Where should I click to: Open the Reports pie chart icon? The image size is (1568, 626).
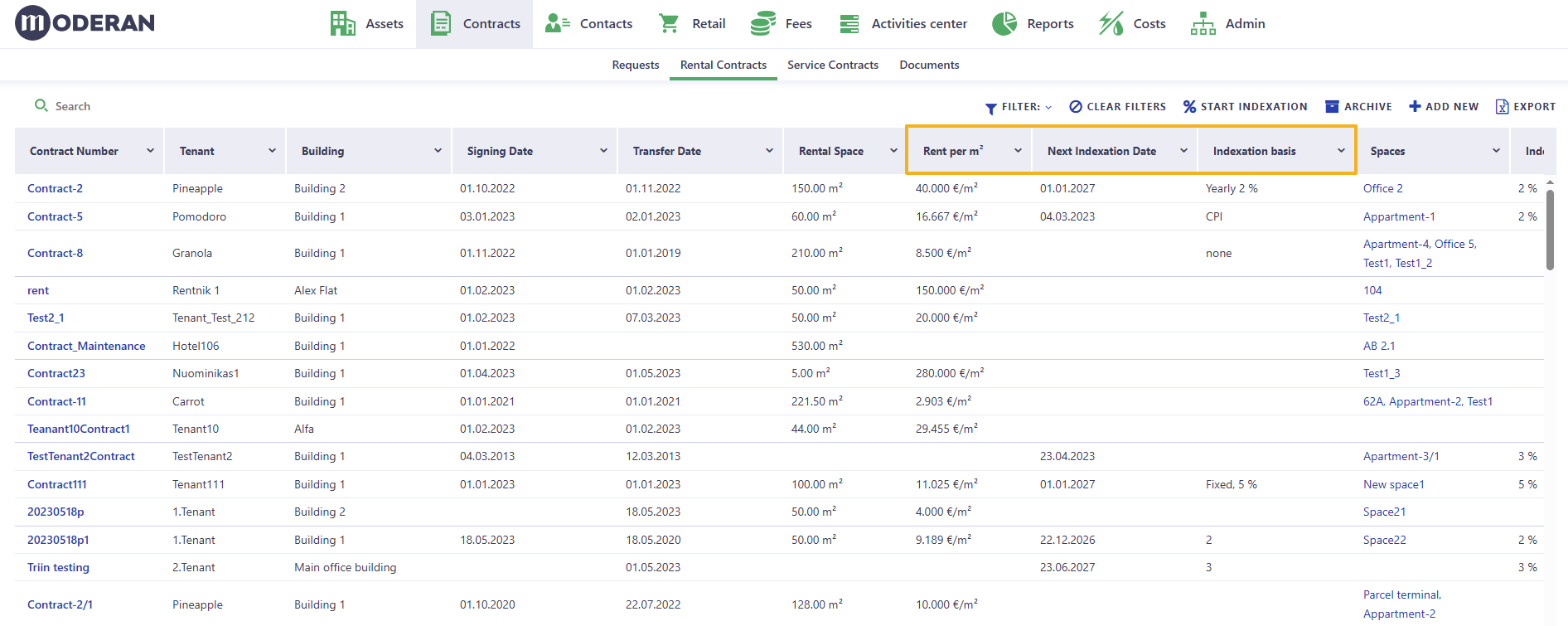(x=1004, y=23)
